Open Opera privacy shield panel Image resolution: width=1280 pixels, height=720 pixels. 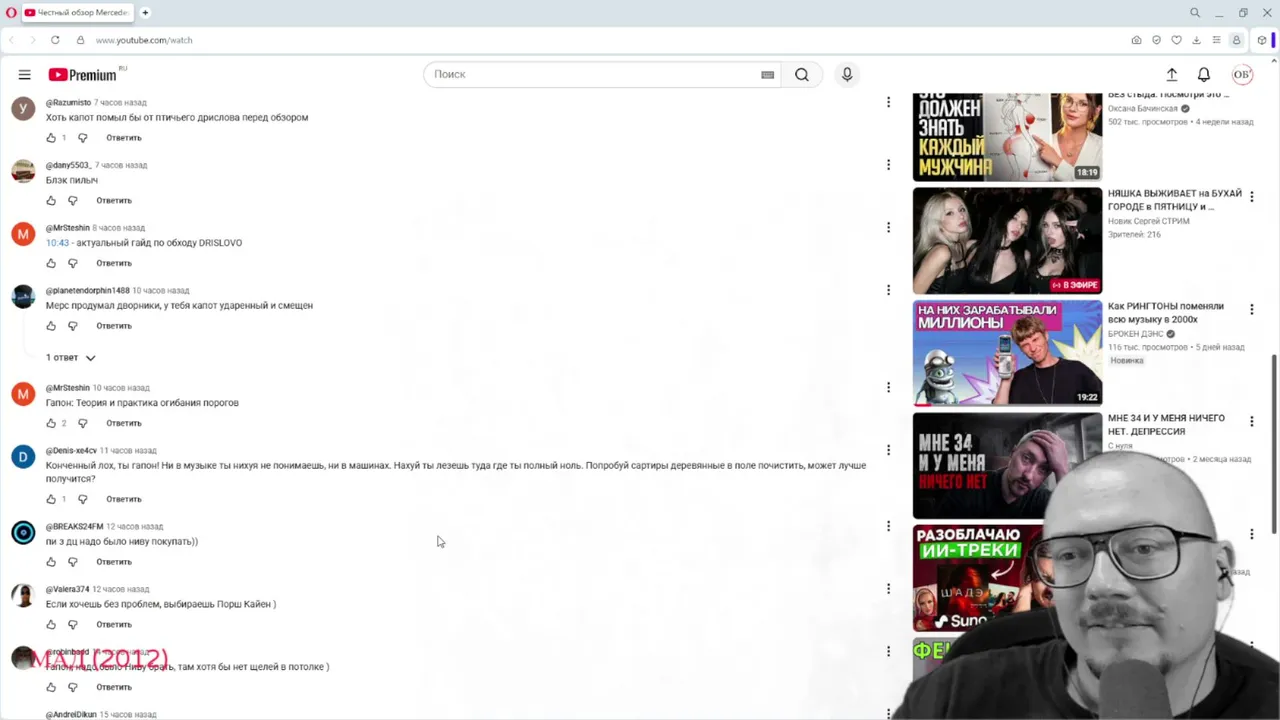[x=1156, y=40]
